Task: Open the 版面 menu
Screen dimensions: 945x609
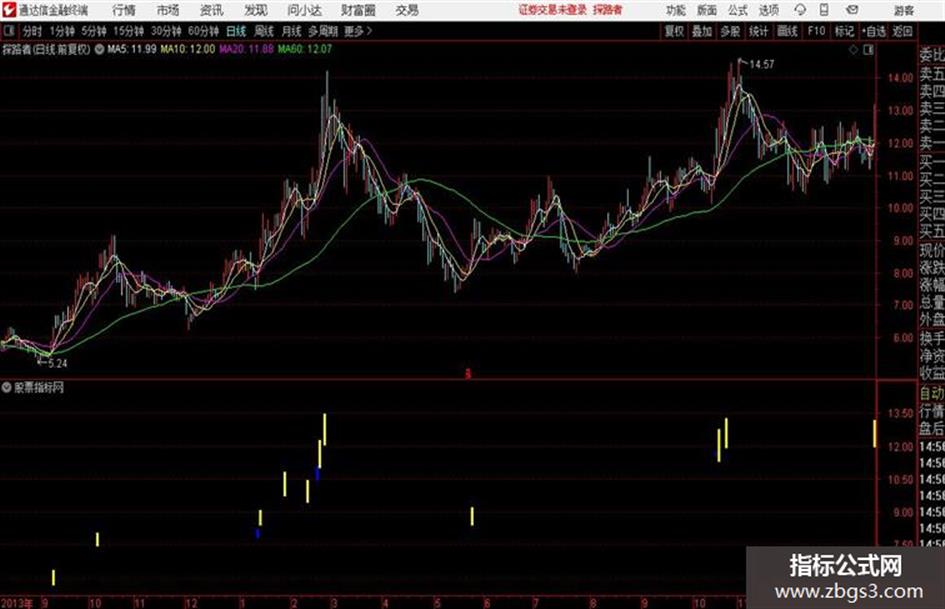Action: click(706, 10)
